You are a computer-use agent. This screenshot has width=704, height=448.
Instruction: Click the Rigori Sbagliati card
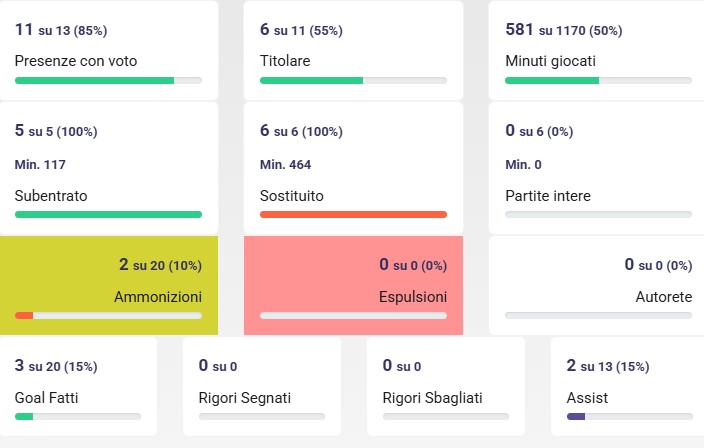point(446,385)
